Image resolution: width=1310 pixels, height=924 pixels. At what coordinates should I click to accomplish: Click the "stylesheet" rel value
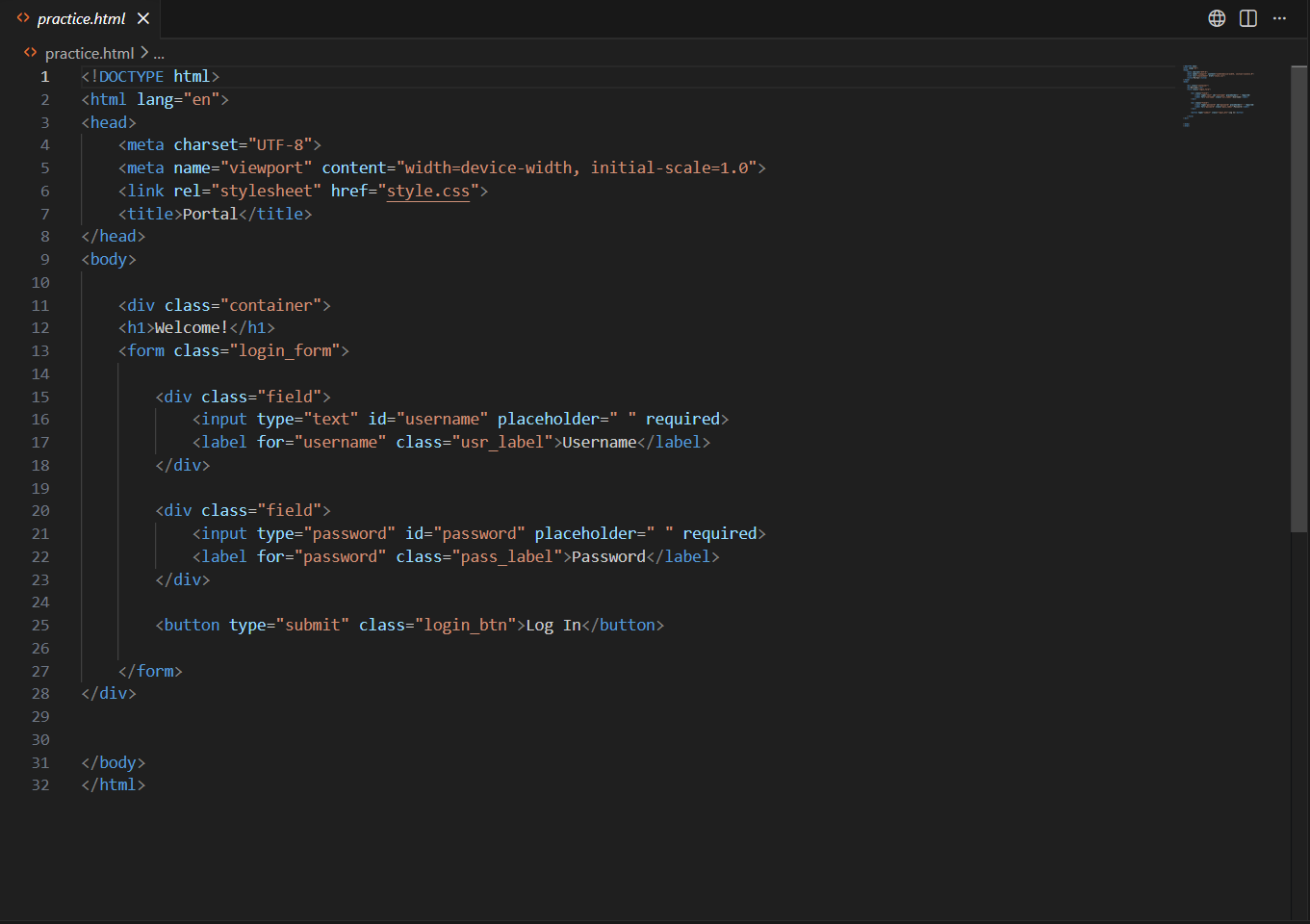(267, 191)
